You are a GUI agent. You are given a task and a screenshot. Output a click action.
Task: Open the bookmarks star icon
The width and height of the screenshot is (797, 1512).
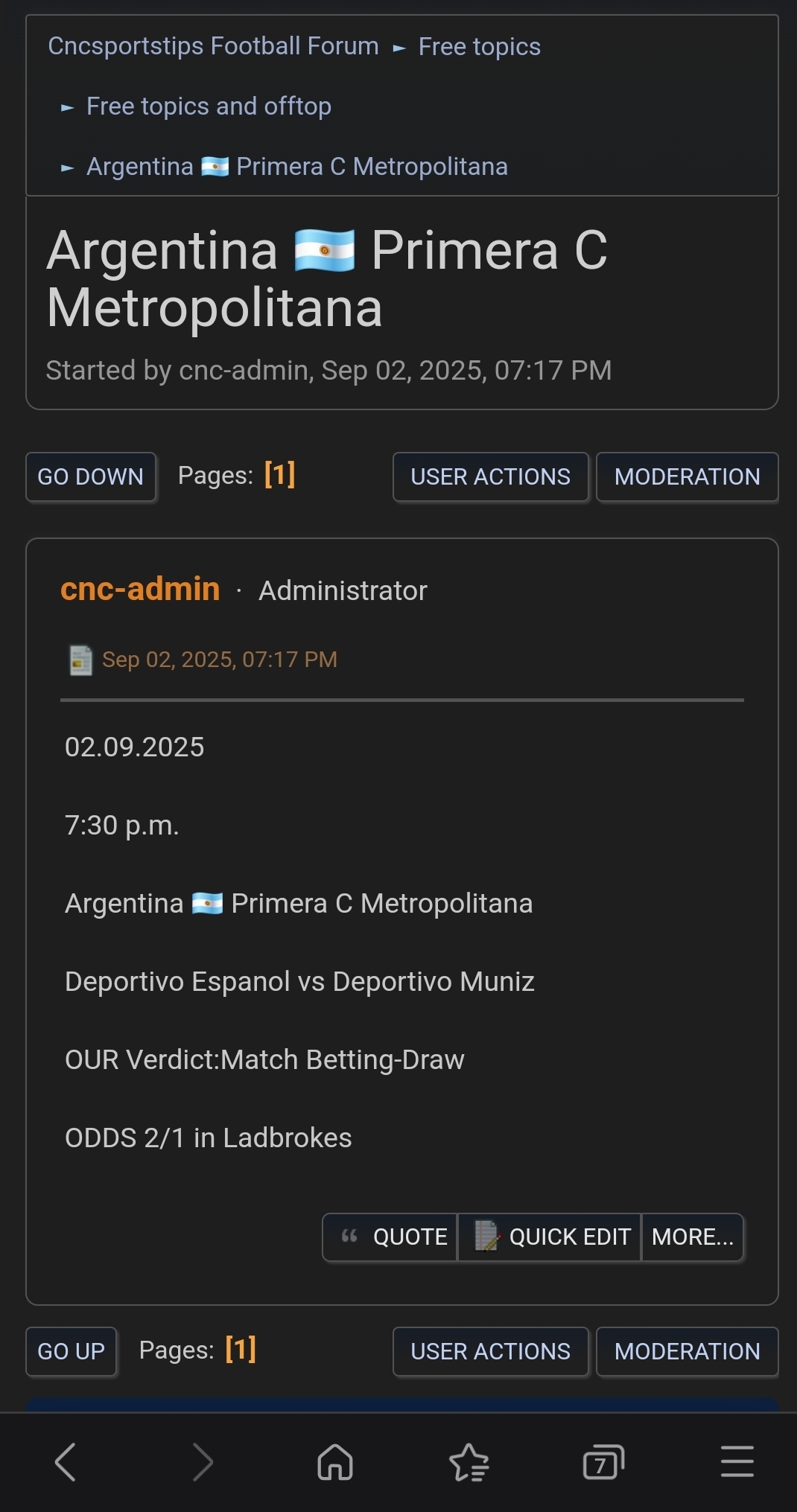point(469,1461)
